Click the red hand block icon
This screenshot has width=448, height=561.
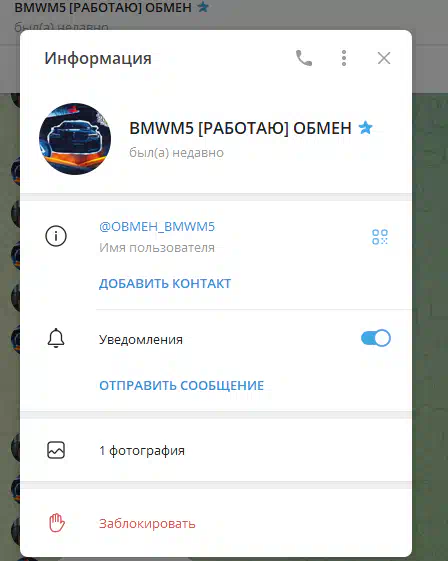tap(57, 523)
